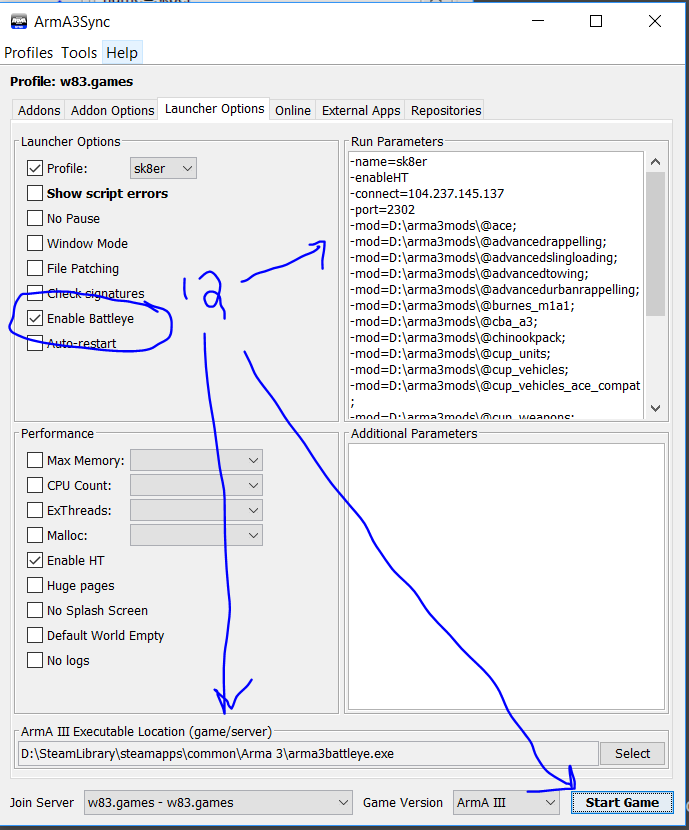Click the -port=2302 parameter line
689x830 pixels.
point(382,209)
